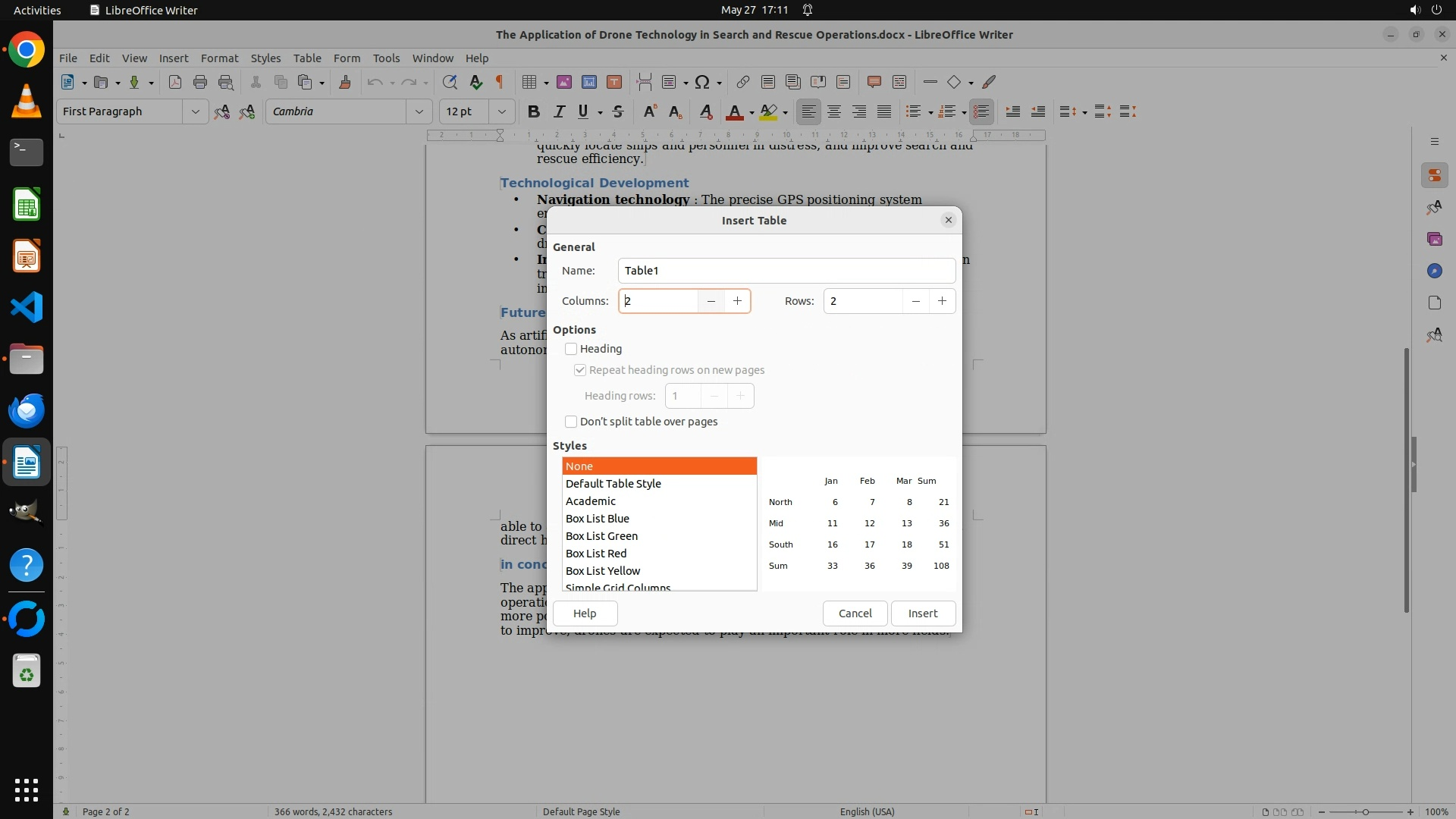
Task: Click the Insert button in dialog
Action: pos(922,613)
